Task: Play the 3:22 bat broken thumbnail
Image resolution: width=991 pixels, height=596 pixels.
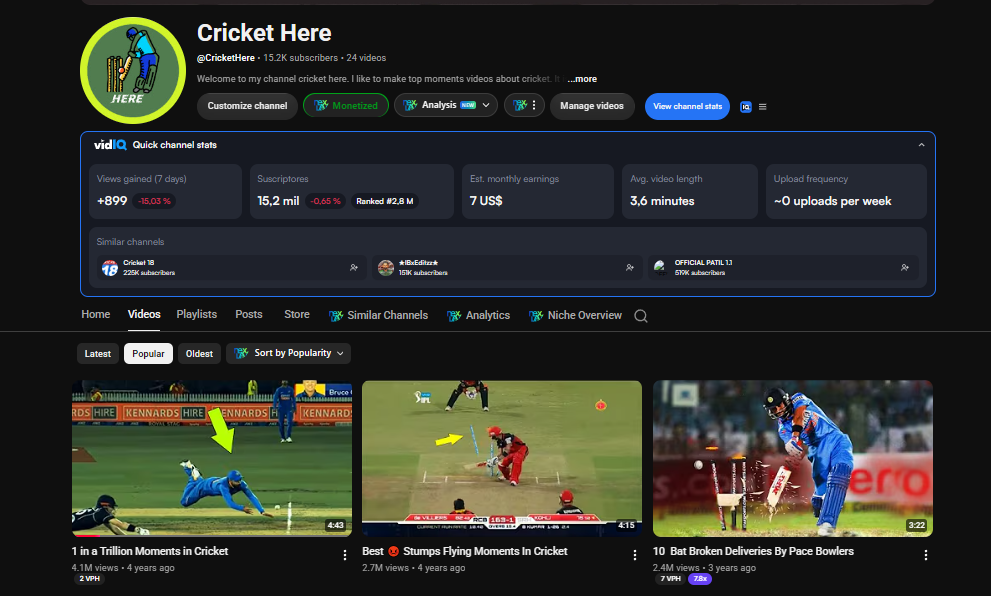Action: point(793,458)
